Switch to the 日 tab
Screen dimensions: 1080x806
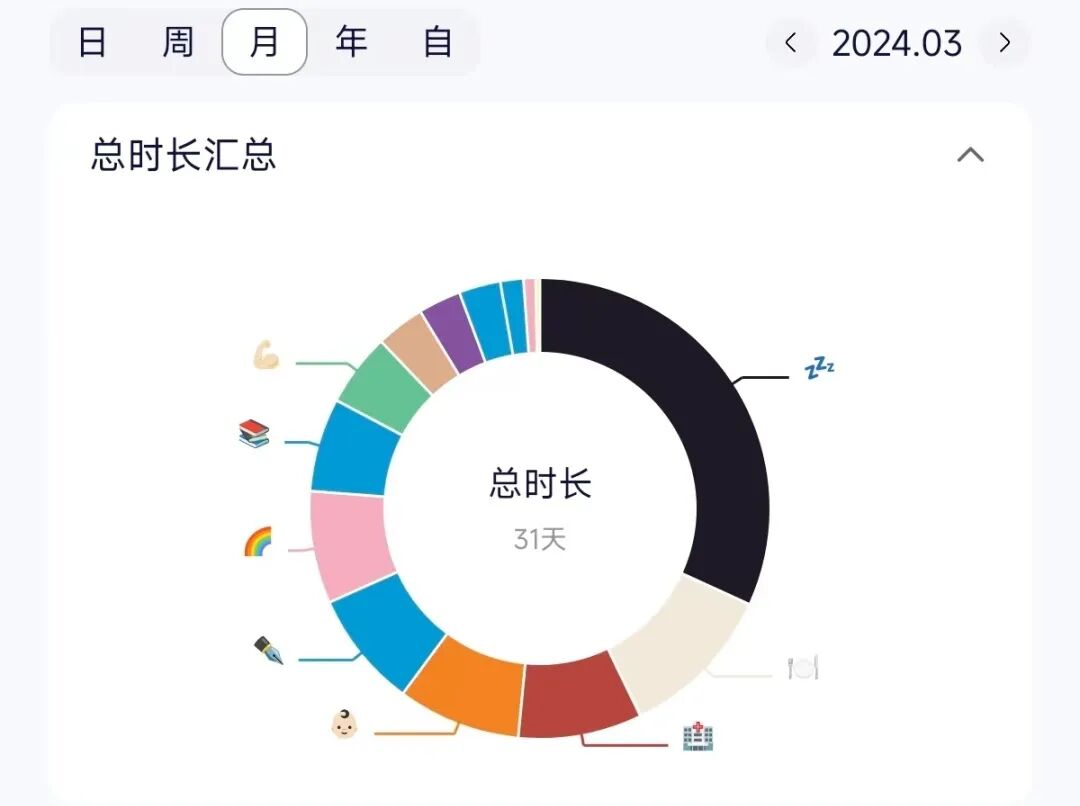click(x=92, y=42)
